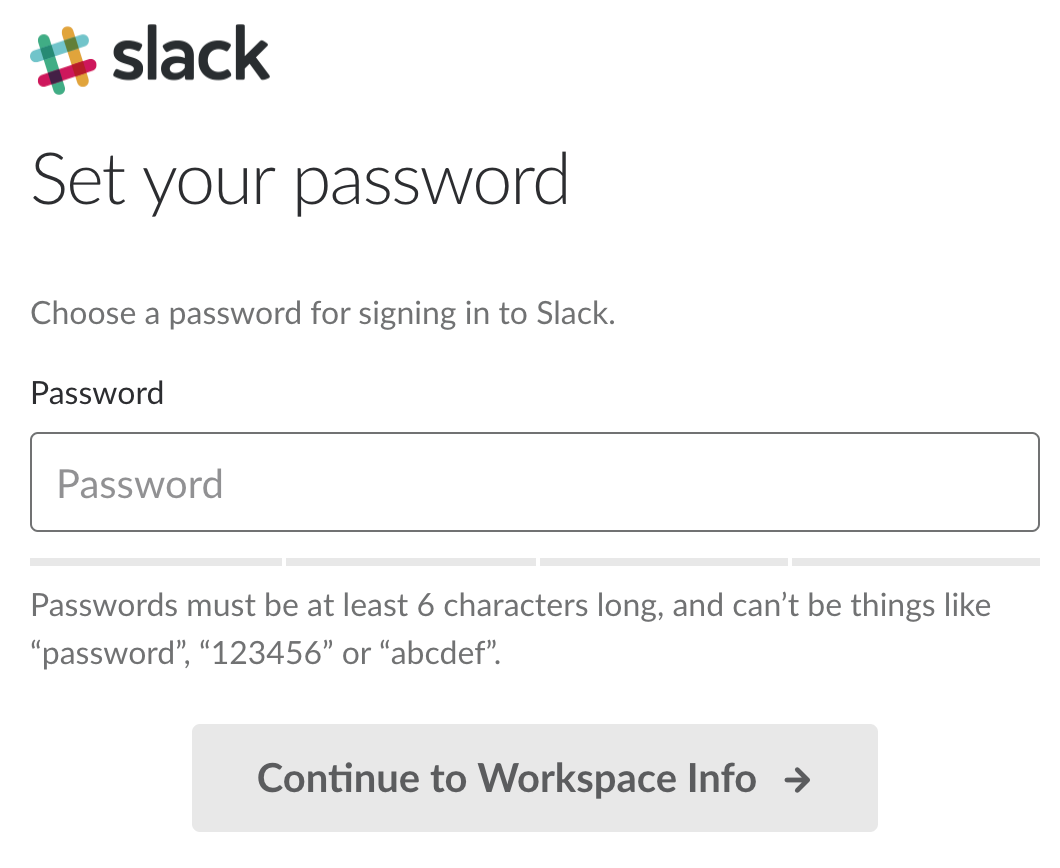Click the black "slack" wordmark text
Screen dimensions: 1060x868
click(191, 58)
